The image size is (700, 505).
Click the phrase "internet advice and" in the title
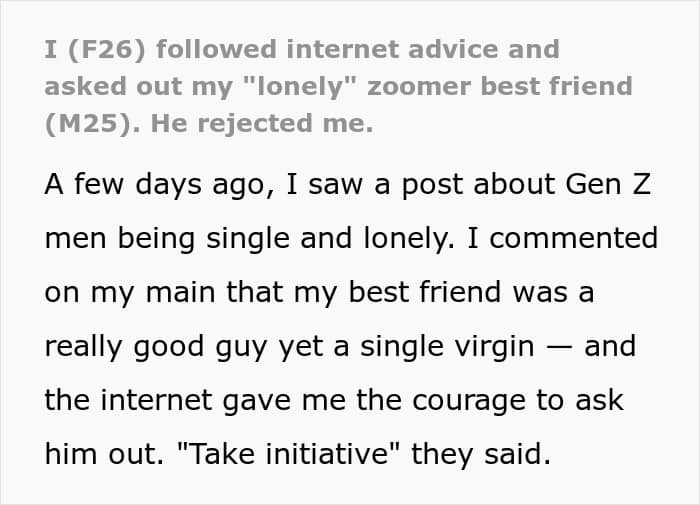point(423,49)
